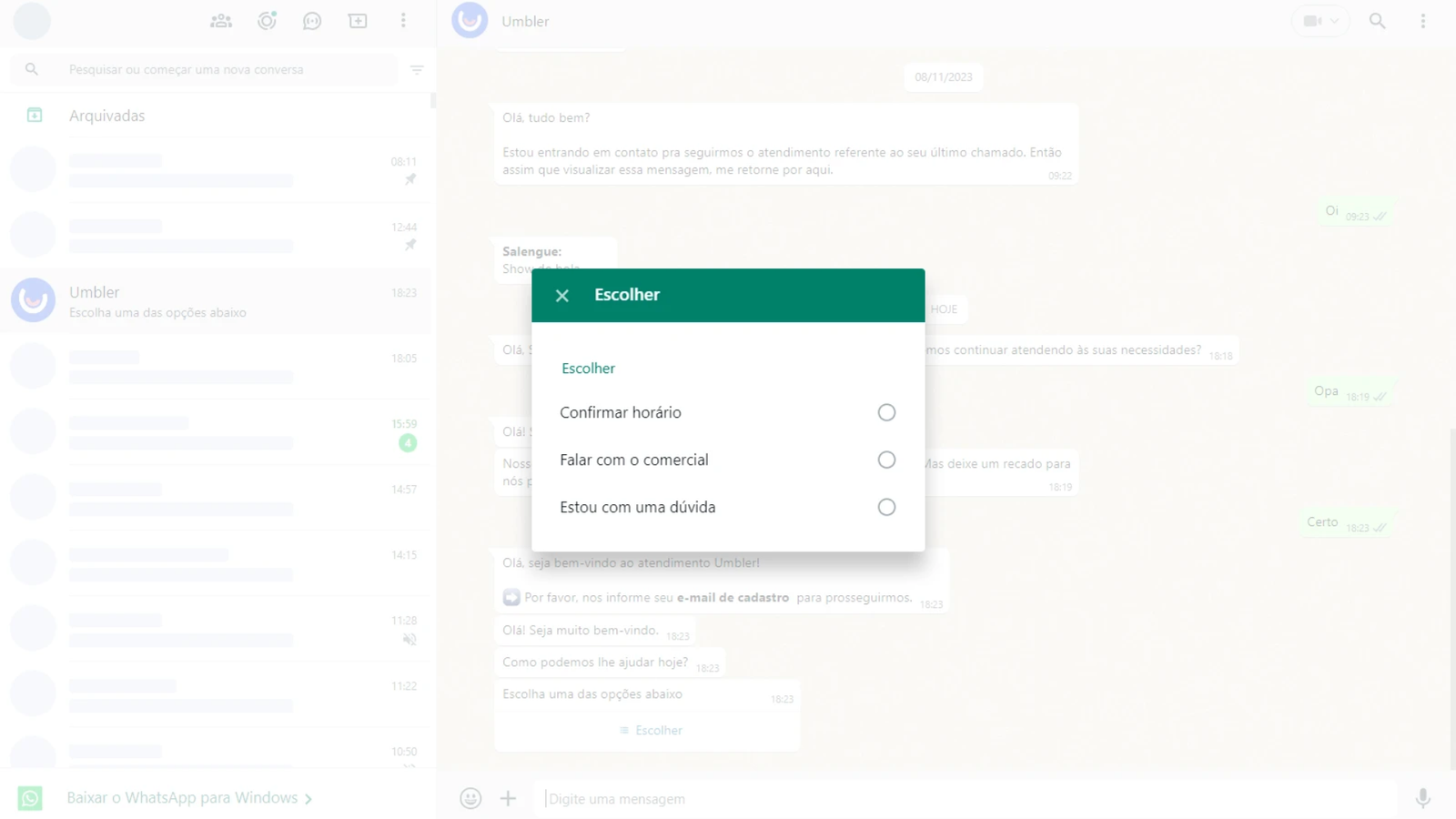Click the 'Digite uma mensagem' input field
The image size is (1456, 819).
[965, 798]
